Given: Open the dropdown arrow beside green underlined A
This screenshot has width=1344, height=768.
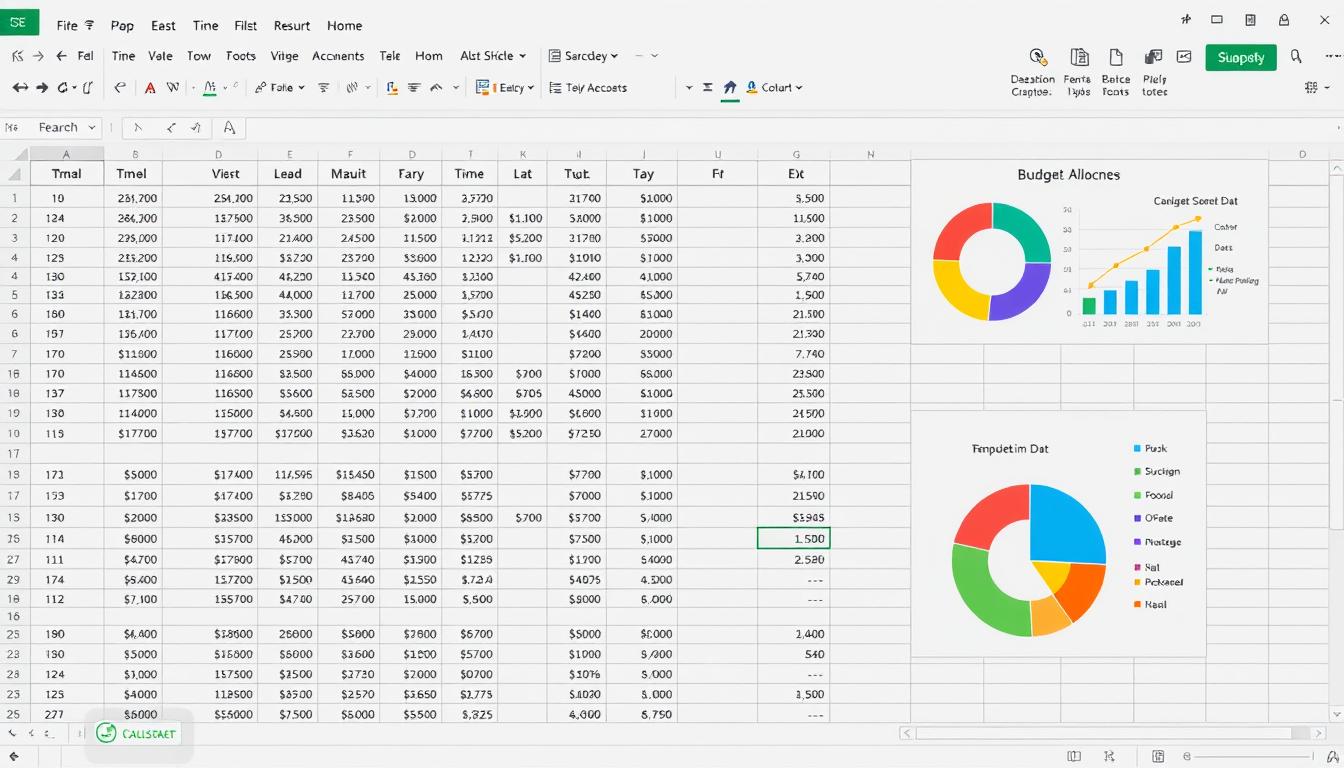Looking at the screenshot, I should click(x=225, y=88).
